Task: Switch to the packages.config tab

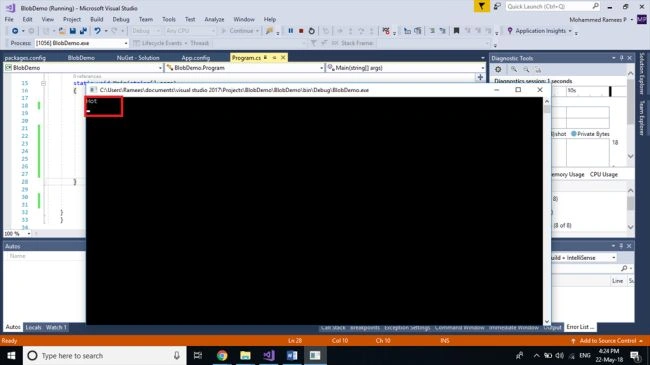Action: [x=25, y=58]
